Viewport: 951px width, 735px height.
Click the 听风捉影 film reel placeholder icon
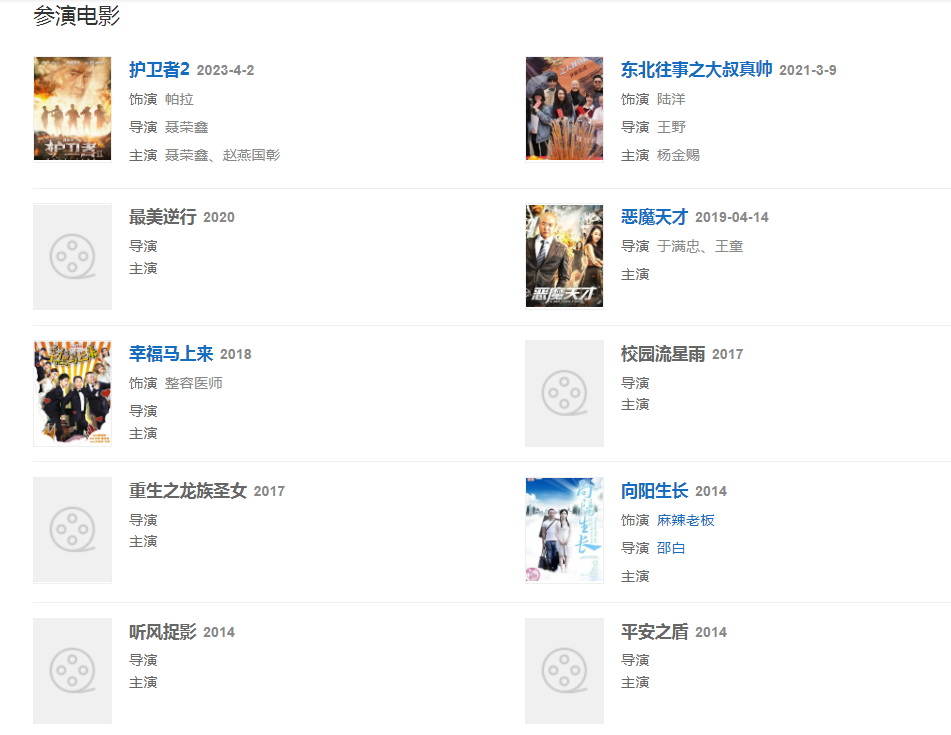(72, 670)
